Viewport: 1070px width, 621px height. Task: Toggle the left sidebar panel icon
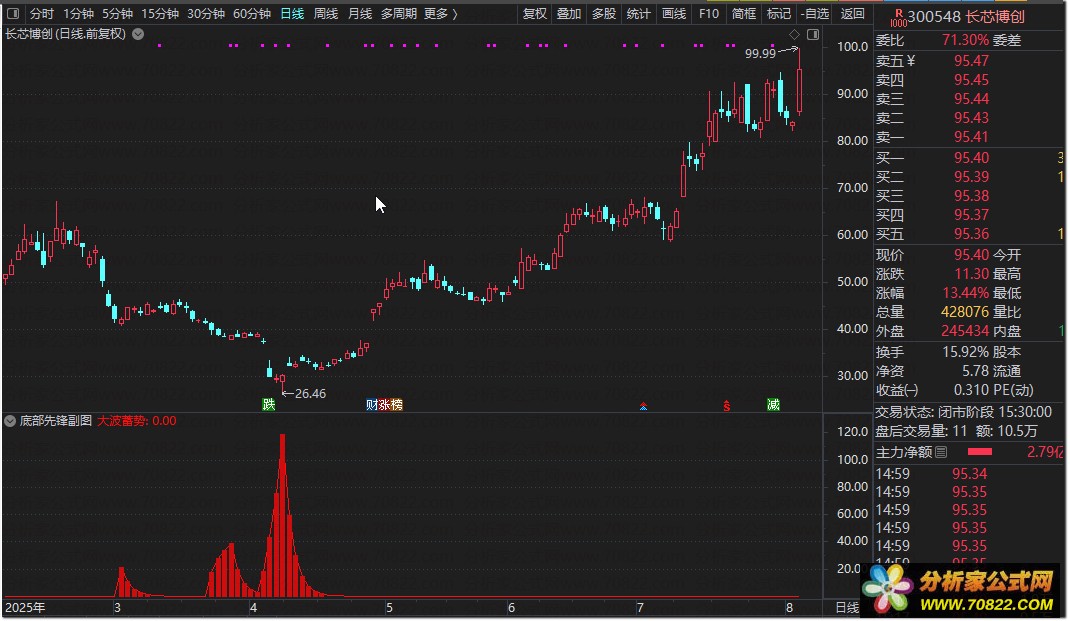(13, 13)
